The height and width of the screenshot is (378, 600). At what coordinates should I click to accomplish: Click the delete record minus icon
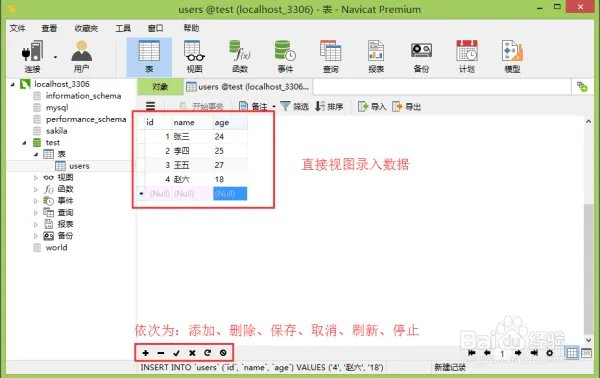161,353
